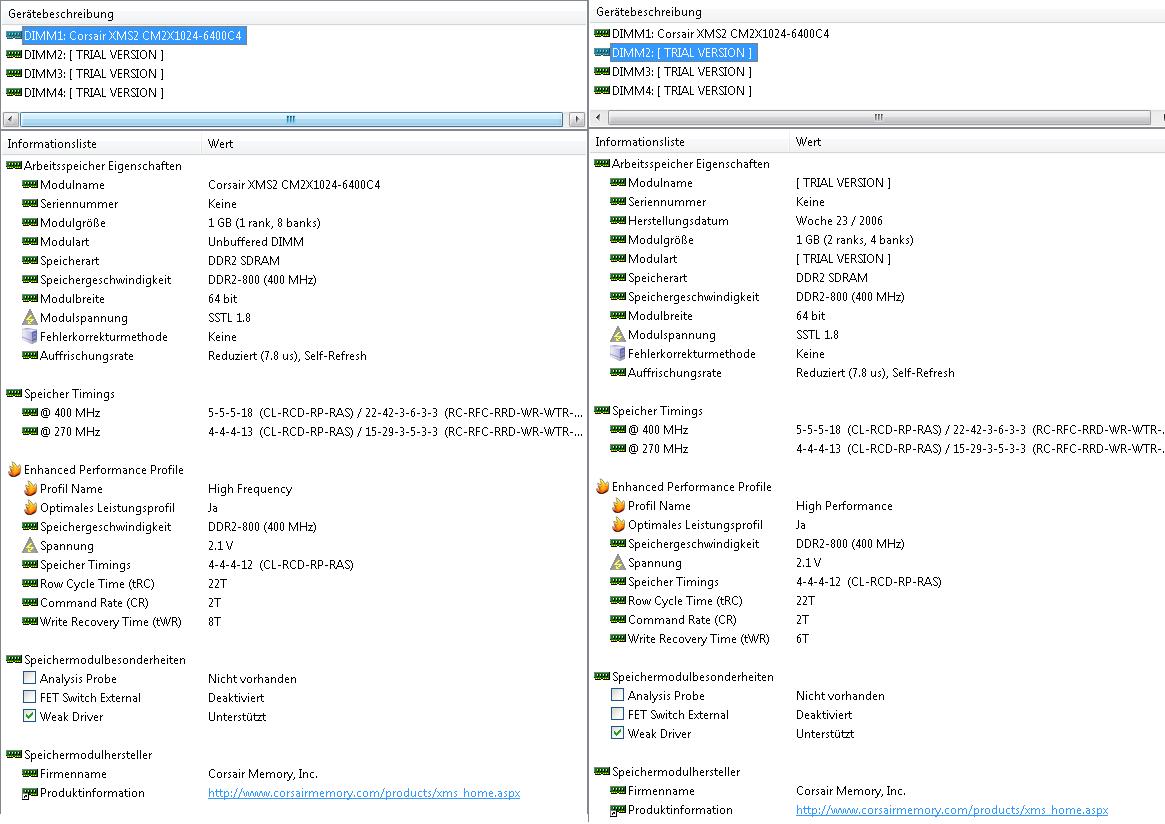Click Modulspannung warning icon in right panel
This screenshot has width=1165, height=824.
(617, 335)
